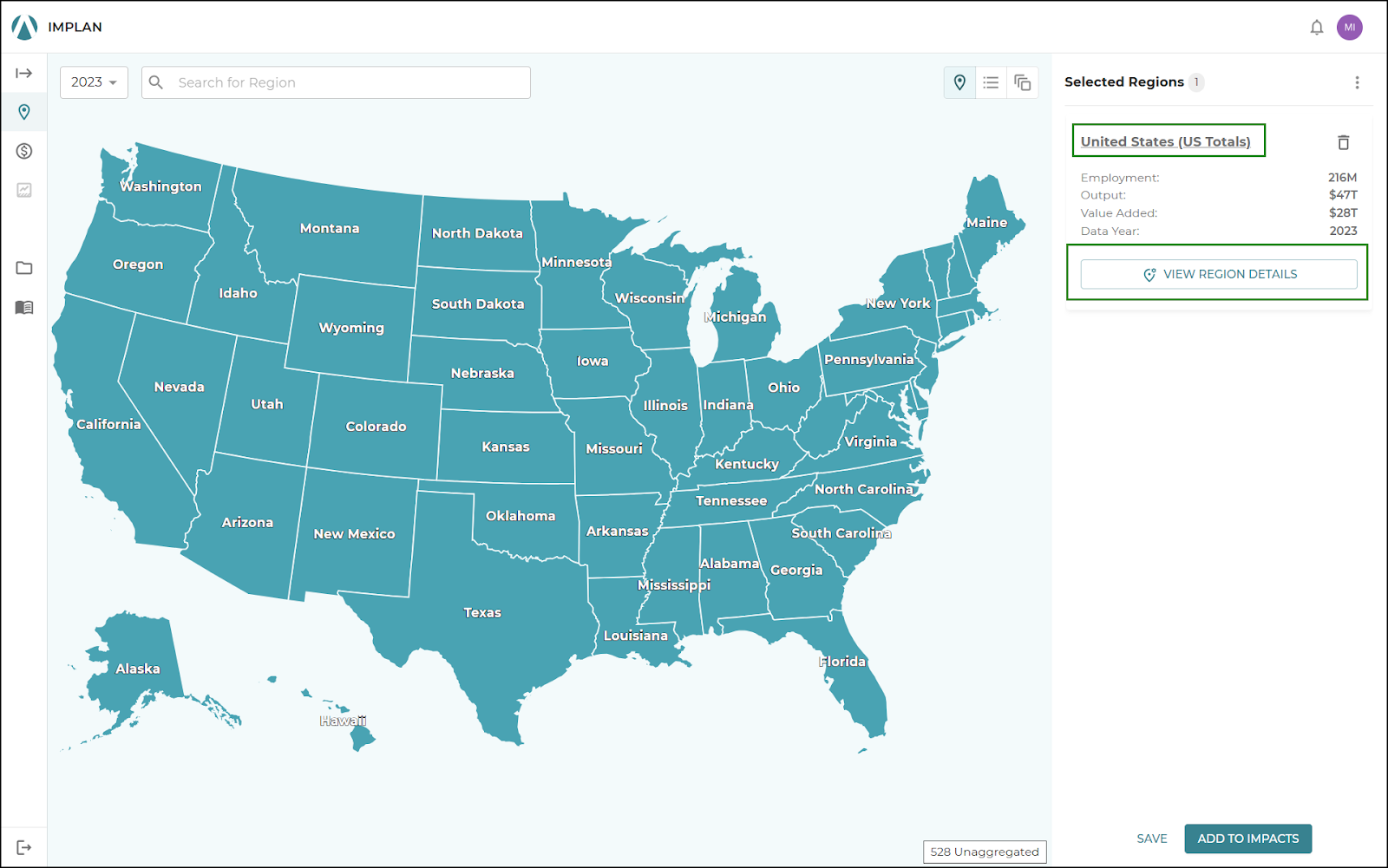The width and height of the screenshot is (1388, 868).
Task: Open United States (US Totals) link
Action: click(1165, 141)
